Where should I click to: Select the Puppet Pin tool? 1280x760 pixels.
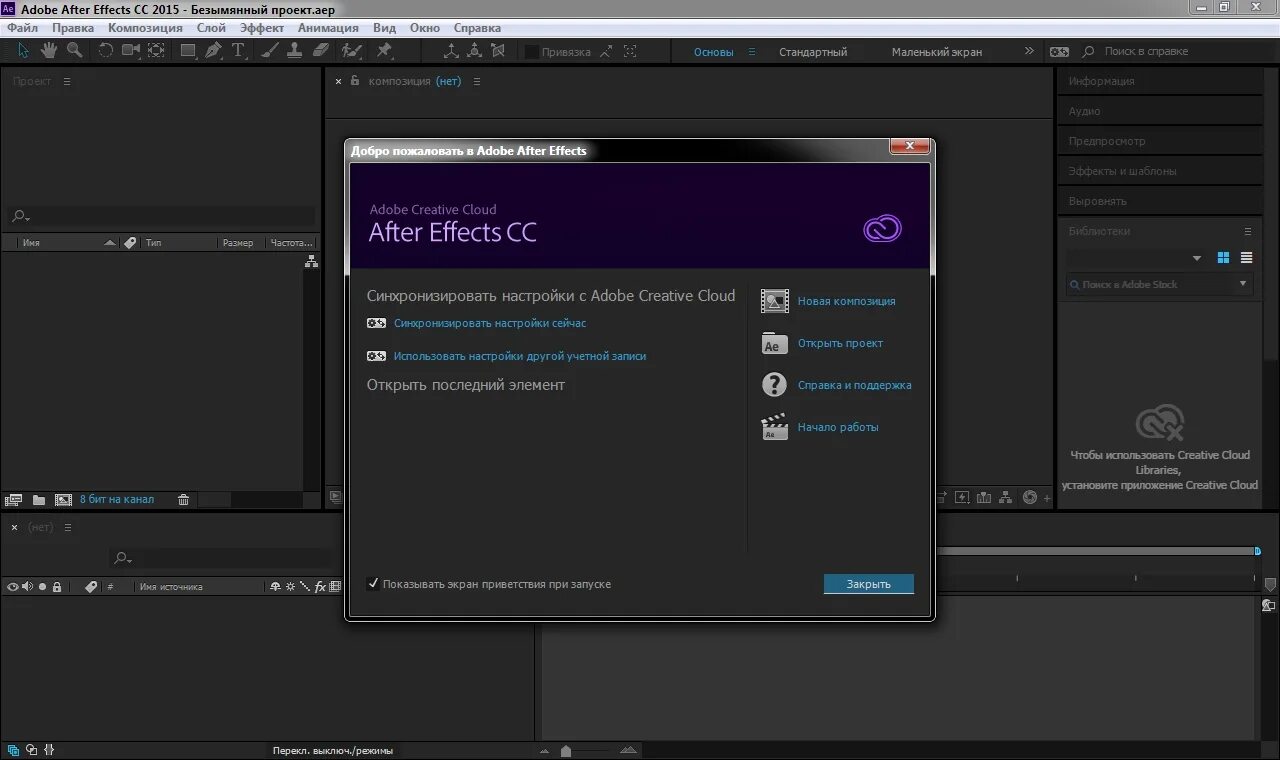point(384,51)
